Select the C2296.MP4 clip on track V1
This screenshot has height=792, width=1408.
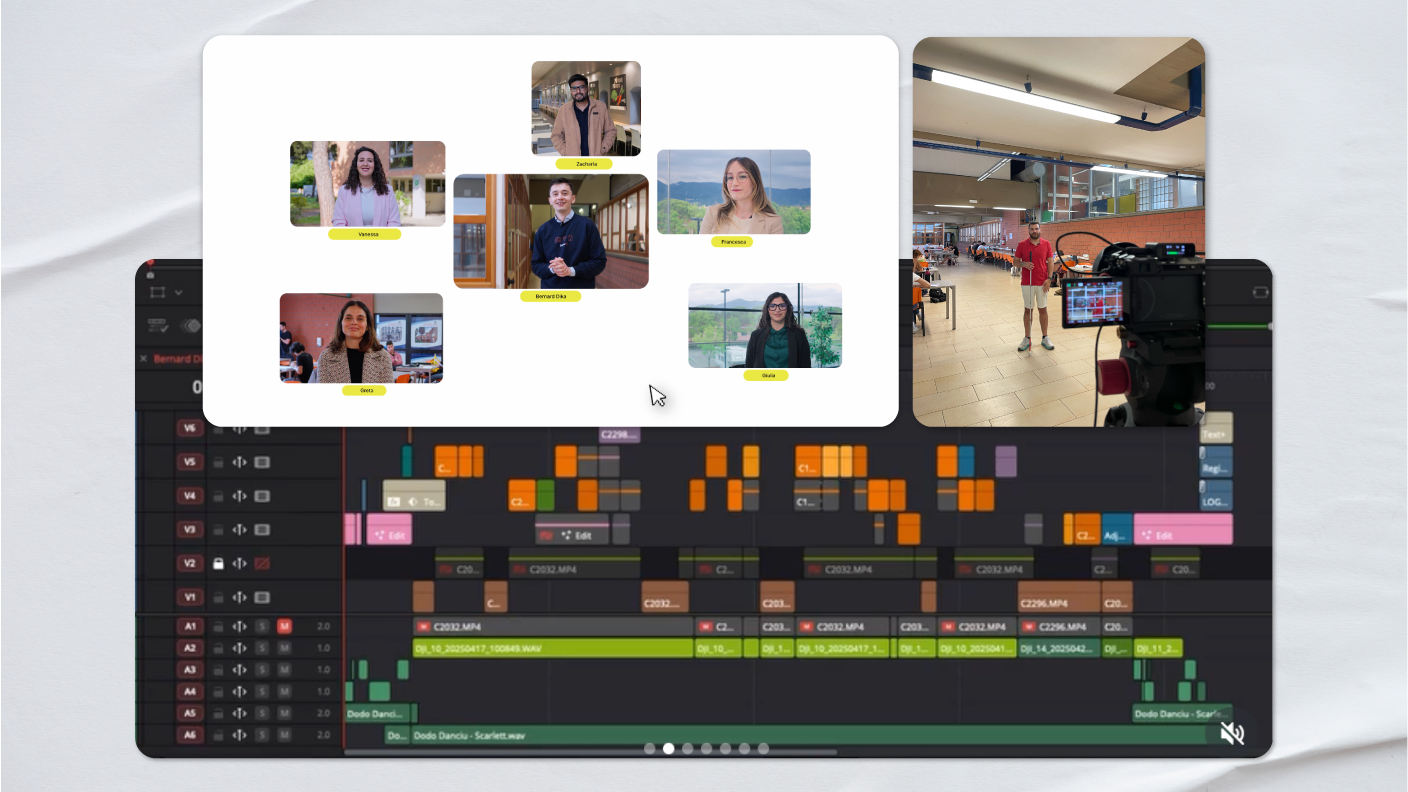(1059, 597)
